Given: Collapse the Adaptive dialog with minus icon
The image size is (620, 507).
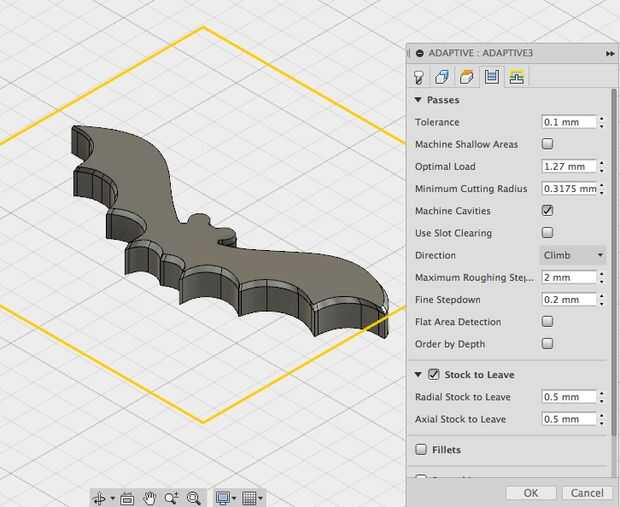Looking at the screenshot, I should pyautogui.click(x=419, y=53).
